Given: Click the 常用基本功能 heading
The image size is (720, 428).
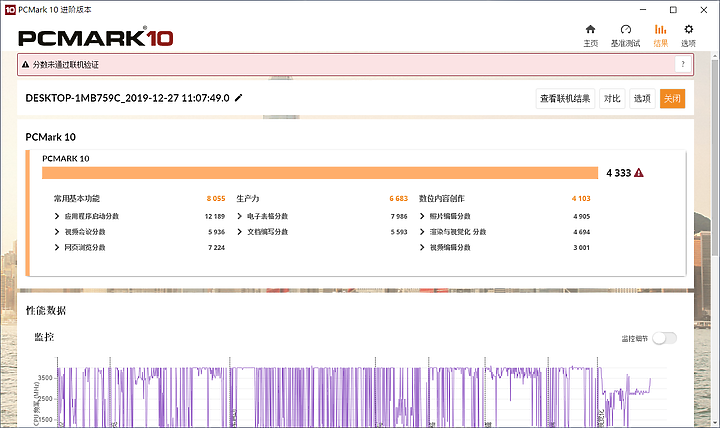Looking at the screenshot, I should (77, 198).
